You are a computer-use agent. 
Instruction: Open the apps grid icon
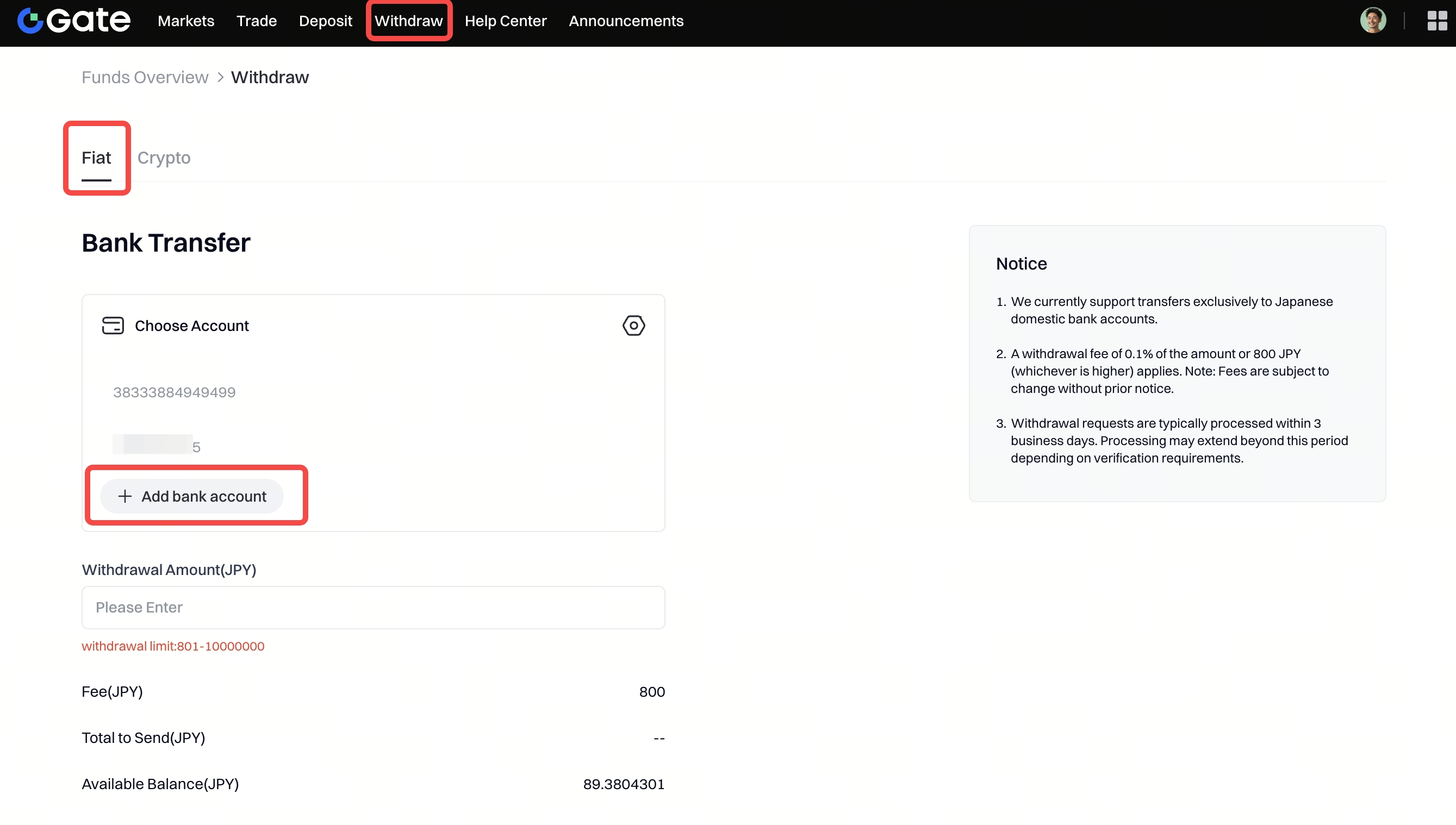(1437, 21)
